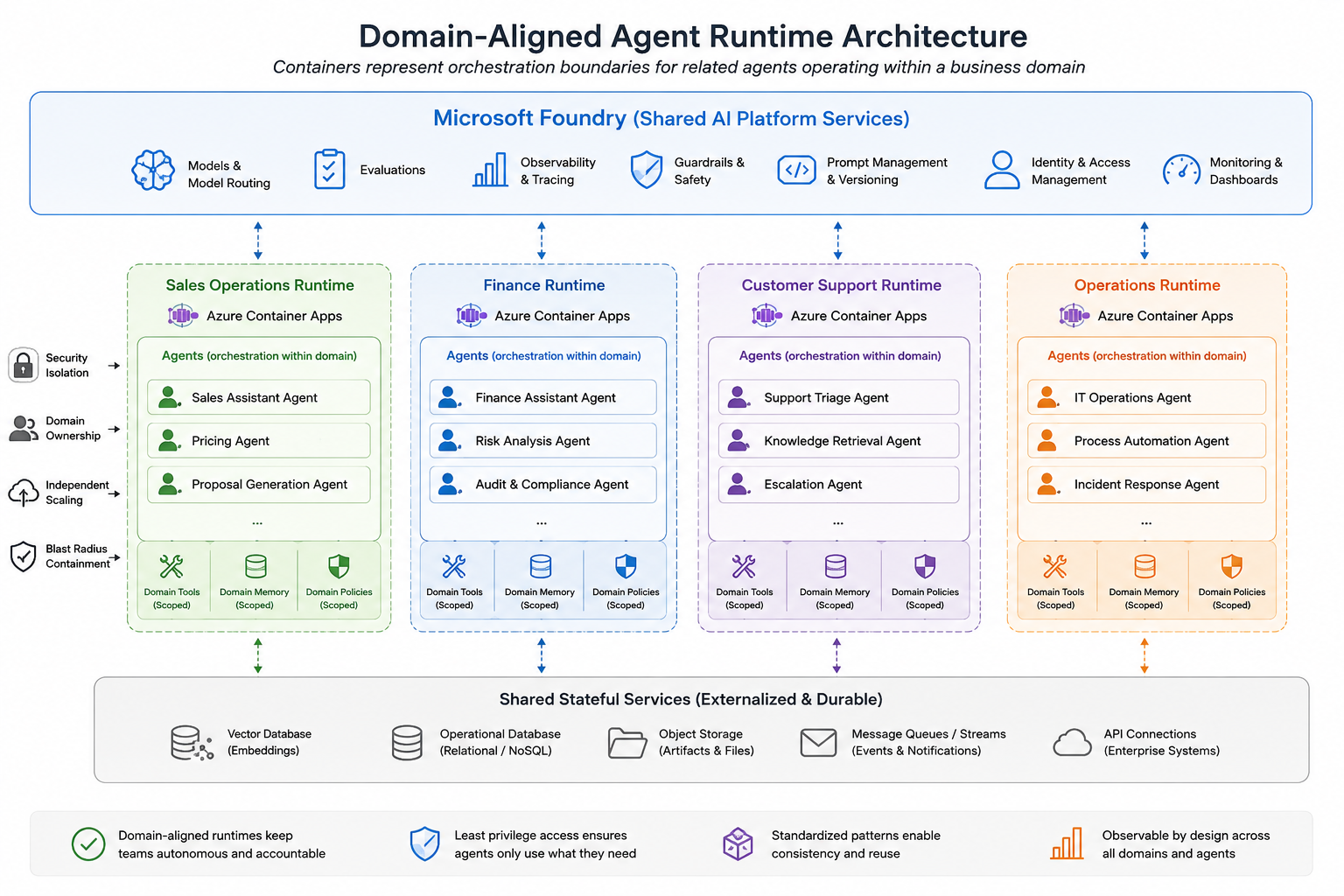Expand the ellipsis under Finance runtime agents
This screenshot has width=1344, height=896.
click(542, 522)
